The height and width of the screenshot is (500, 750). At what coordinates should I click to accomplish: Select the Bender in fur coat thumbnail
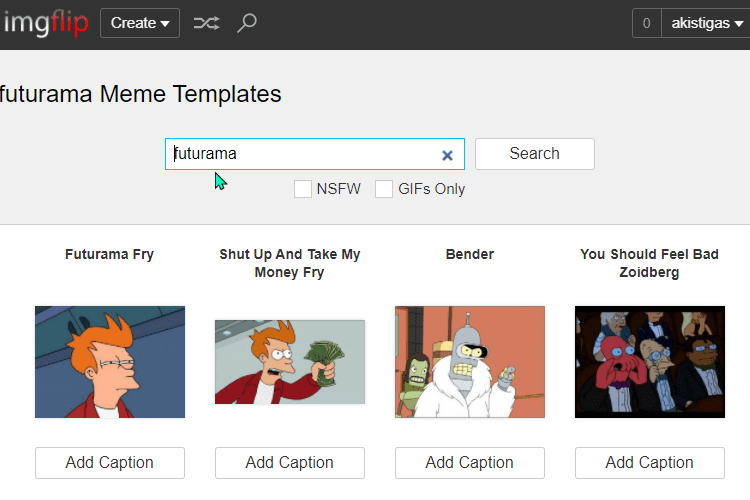[x=470, y=362]
